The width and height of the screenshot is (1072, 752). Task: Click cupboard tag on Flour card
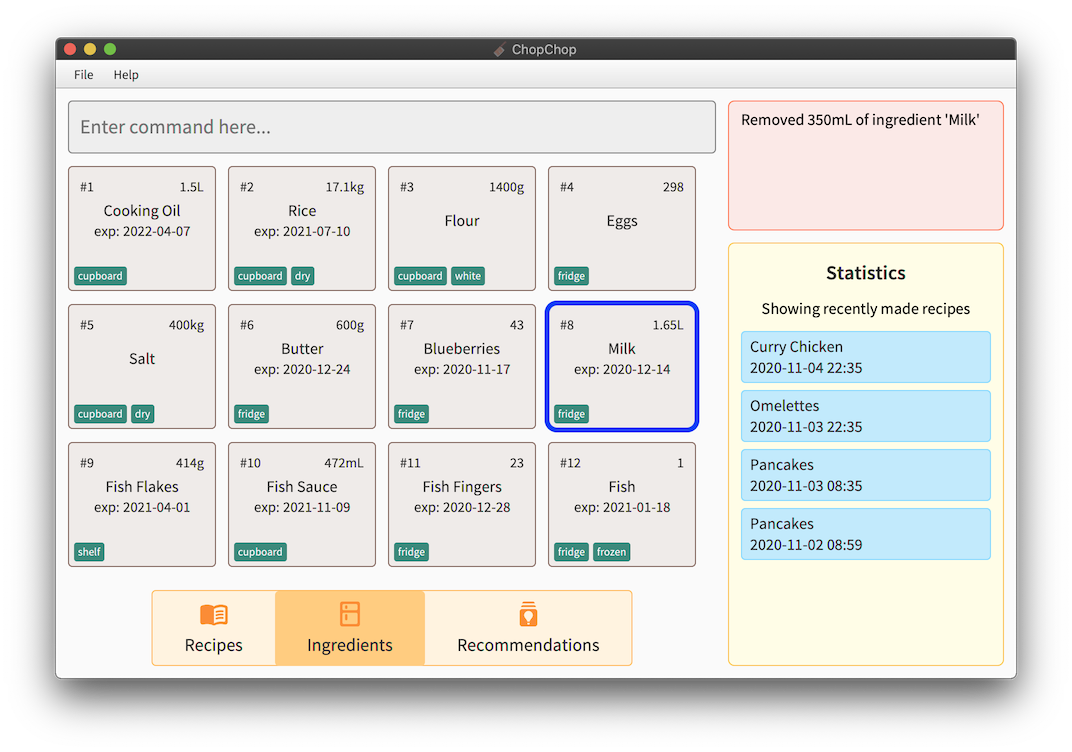420,276
